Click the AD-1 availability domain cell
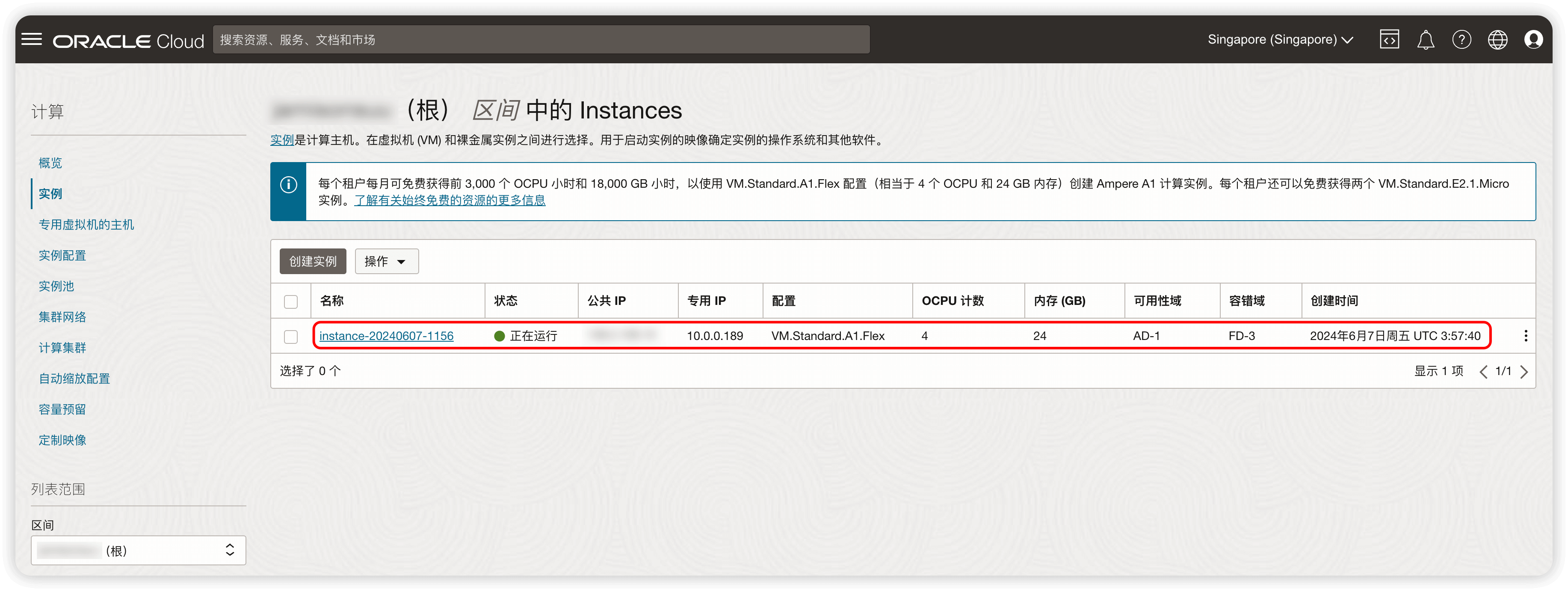This screenshot has height=591, width=1568. 1147,336
